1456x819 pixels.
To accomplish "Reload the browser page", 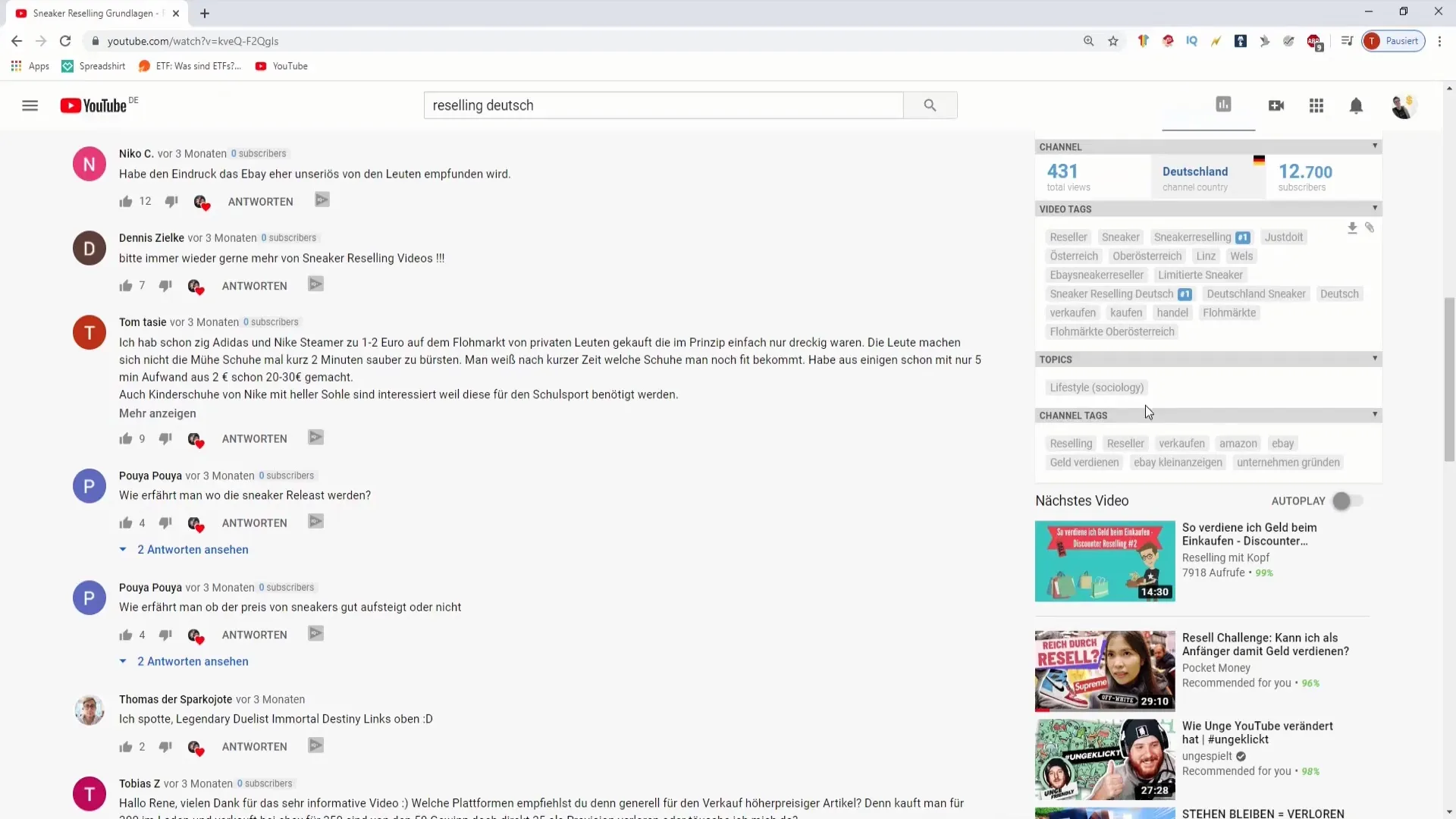I will 65,41.
